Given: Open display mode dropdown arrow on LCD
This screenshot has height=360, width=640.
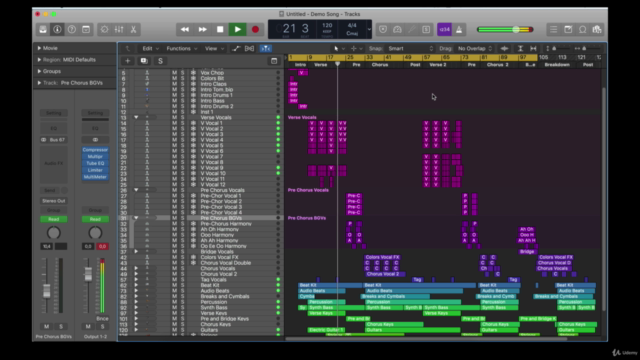Looking at the screenshot, I should [x=369, y=29].
